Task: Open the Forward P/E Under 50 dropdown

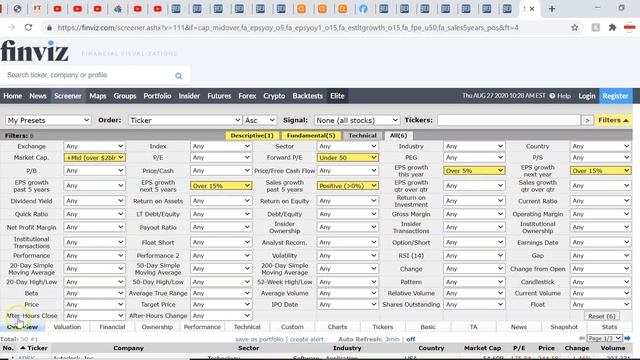Action: point(347,158)
